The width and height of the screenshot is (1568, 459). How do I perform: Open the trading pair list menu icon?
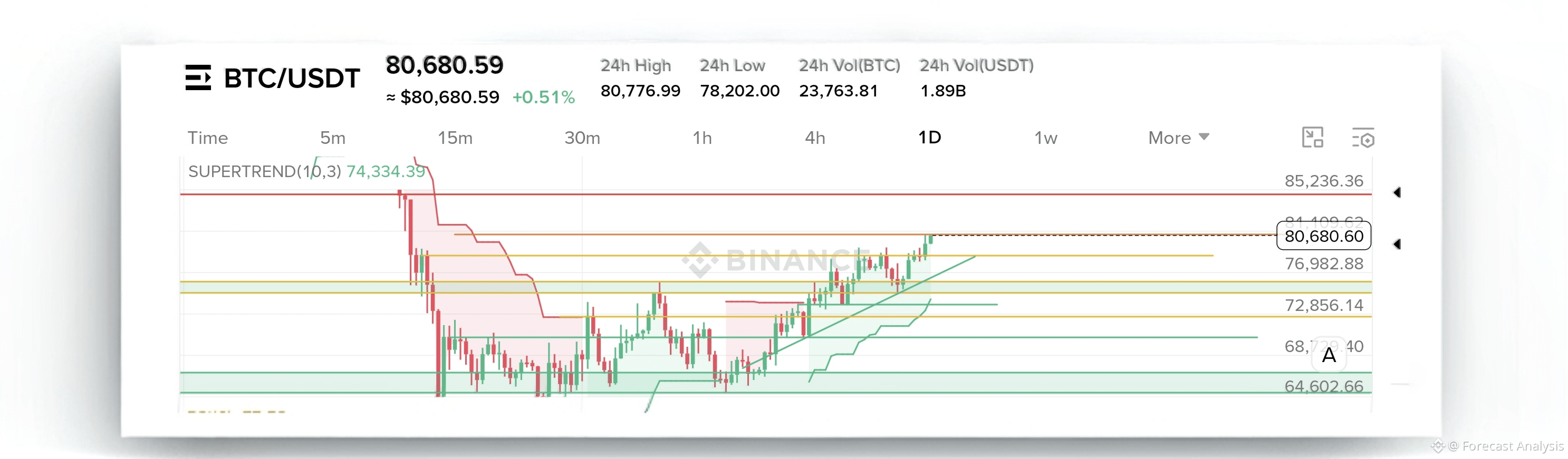198,78
